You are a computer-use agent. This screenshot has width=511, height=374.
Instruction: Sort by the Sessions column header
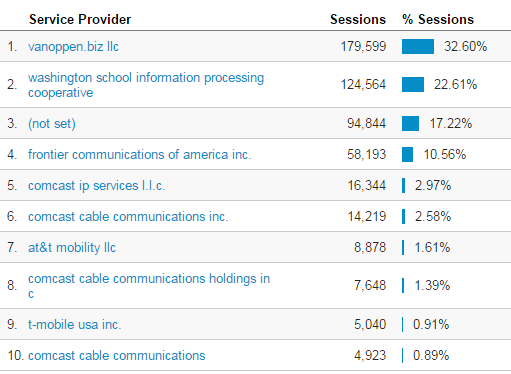pos(358,19)
